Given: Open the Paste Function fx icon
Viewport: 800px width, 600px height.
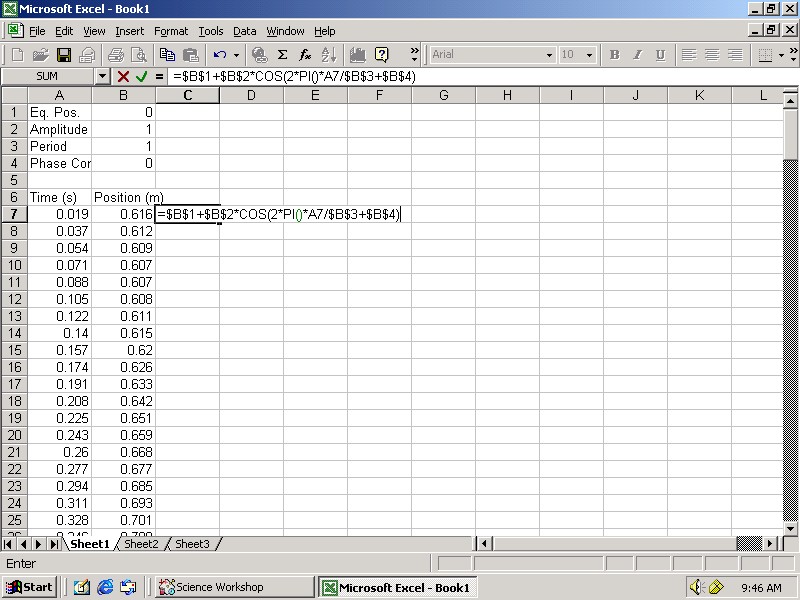Looking at the screenshot, I should click(306, 55).
